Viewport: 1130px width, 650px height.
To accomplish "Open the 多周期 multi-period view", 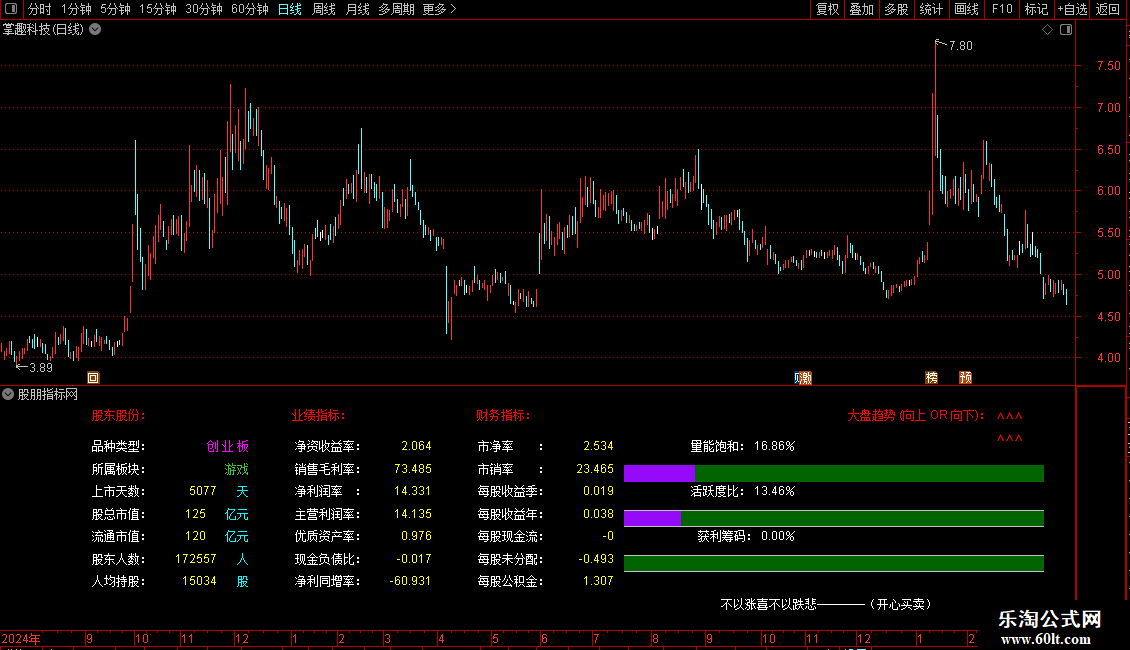I will point(396,9).
